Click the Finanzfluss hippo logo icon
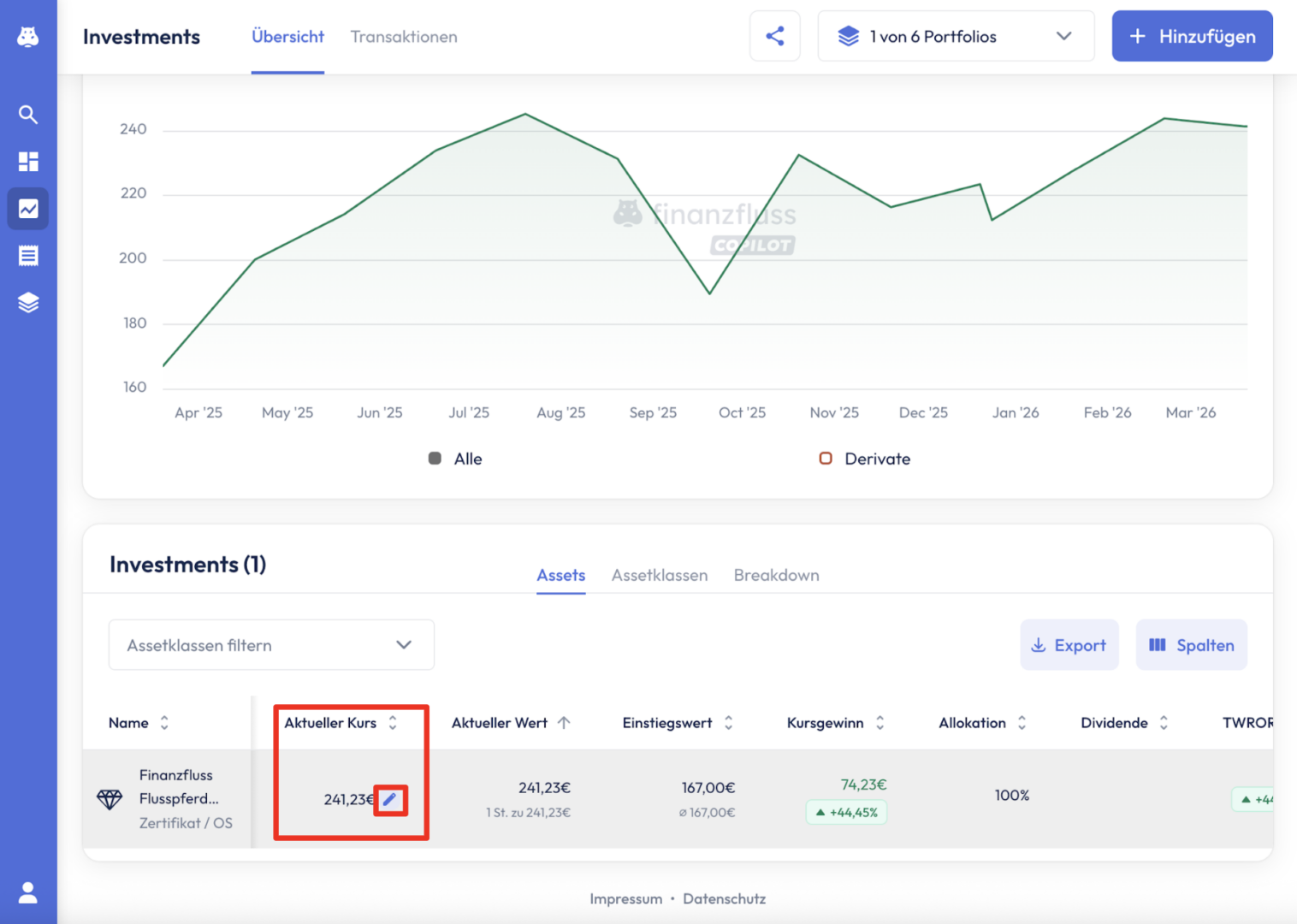Screen dimensions: 1297x924 click(x=28, y=37)
